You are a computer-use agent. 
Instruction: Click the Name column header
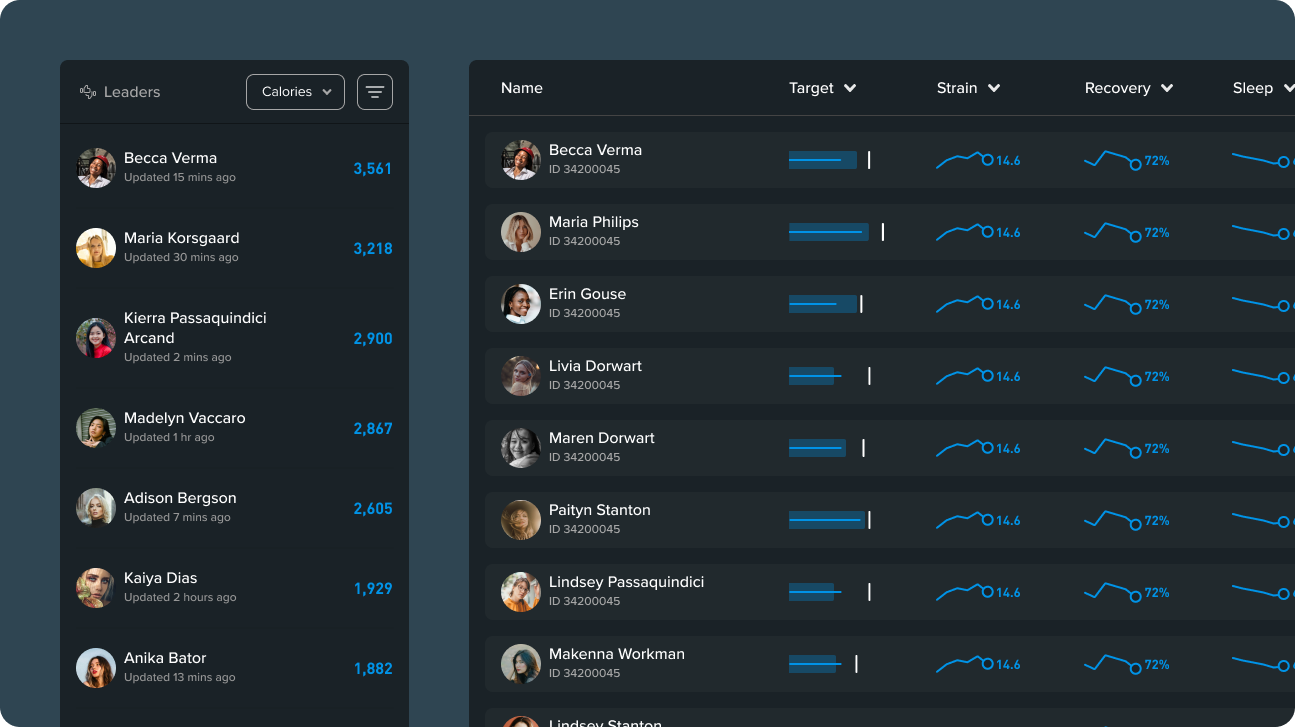[x=521, y=88]
